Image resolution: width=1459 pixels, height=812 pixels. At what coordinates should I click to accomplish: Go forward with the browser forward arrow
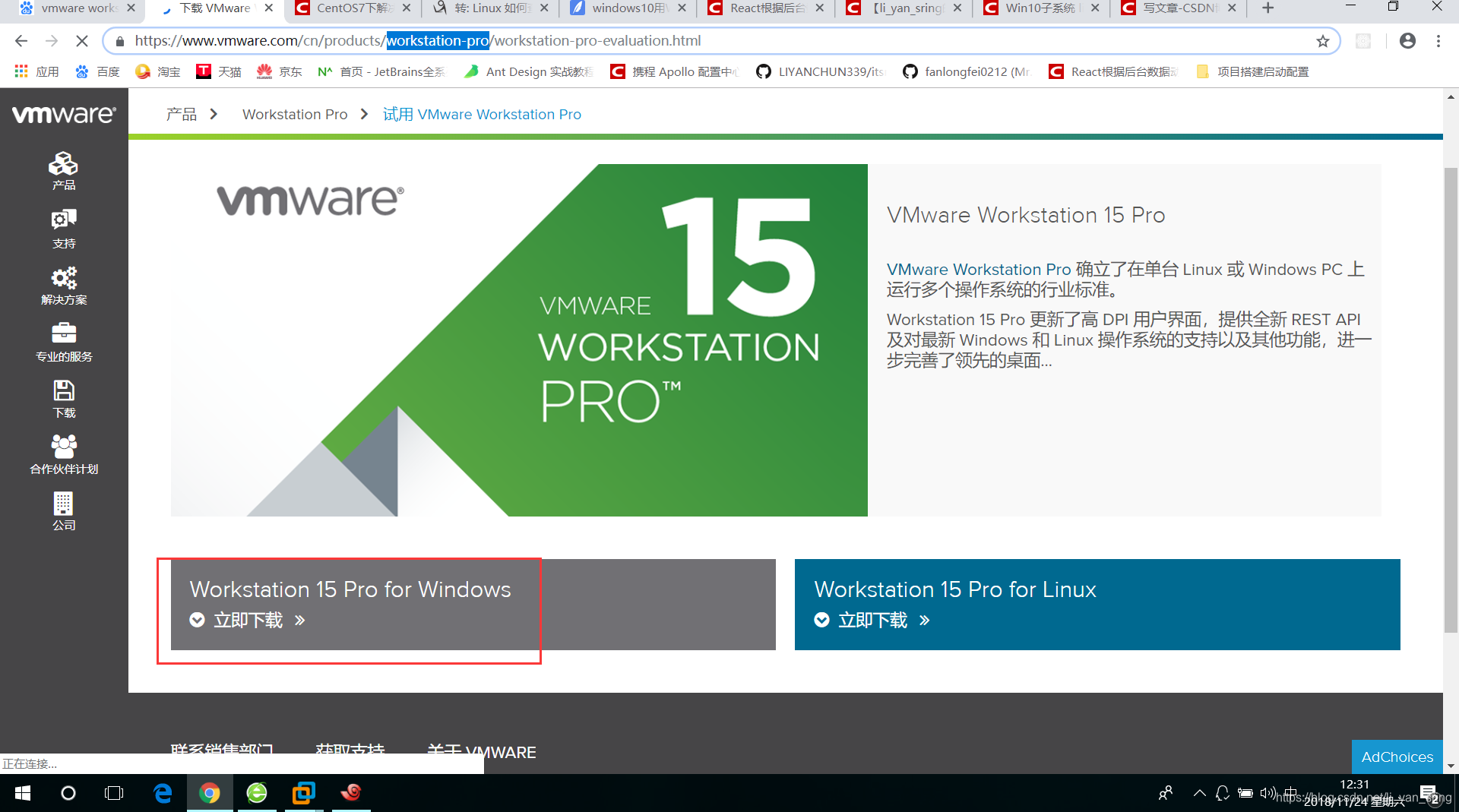point(52,41)
